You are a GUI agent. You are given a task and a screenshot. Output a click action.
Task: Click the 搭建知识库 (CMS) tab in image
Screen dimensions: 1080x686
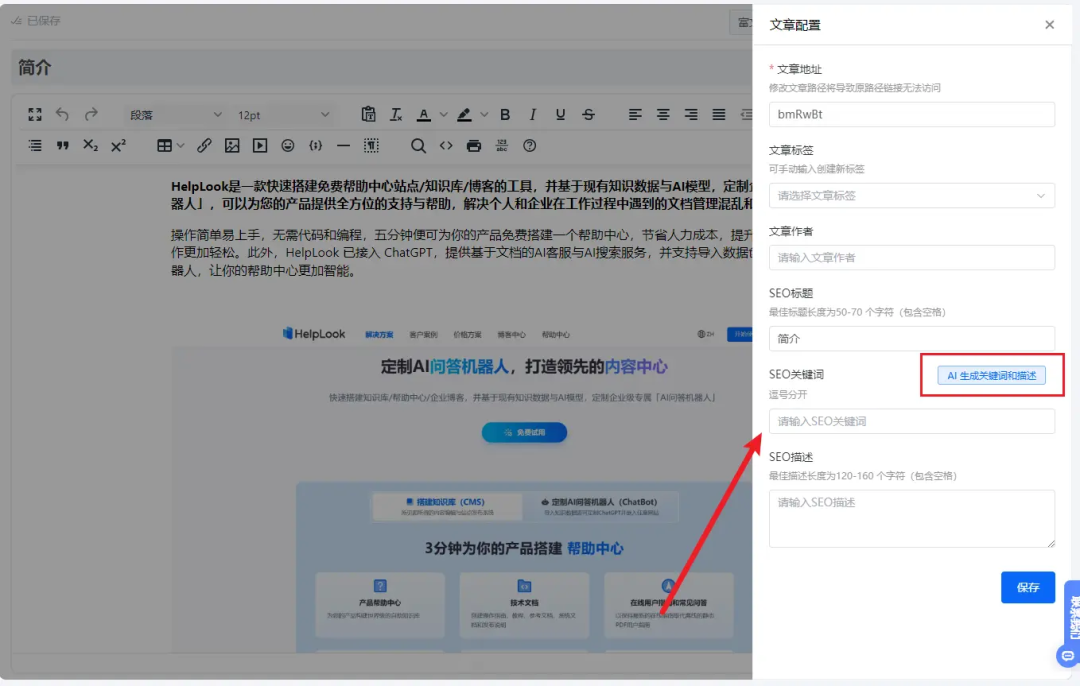tap(446, 506)
